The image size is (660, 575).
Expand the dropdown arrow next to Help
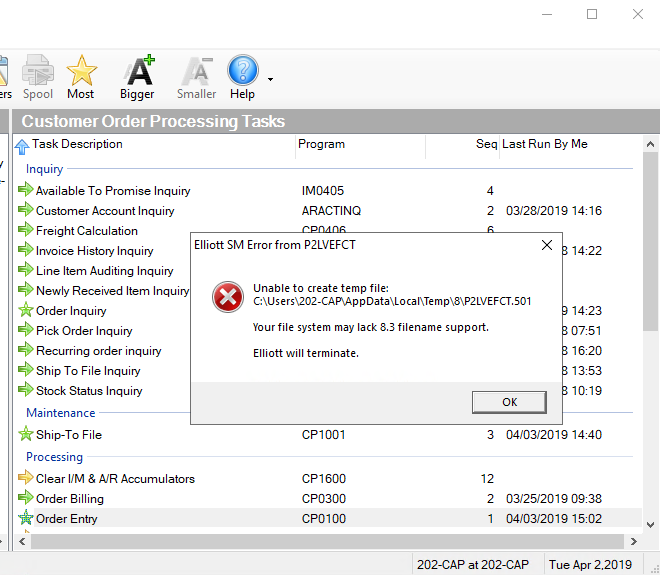click(270, 79)
